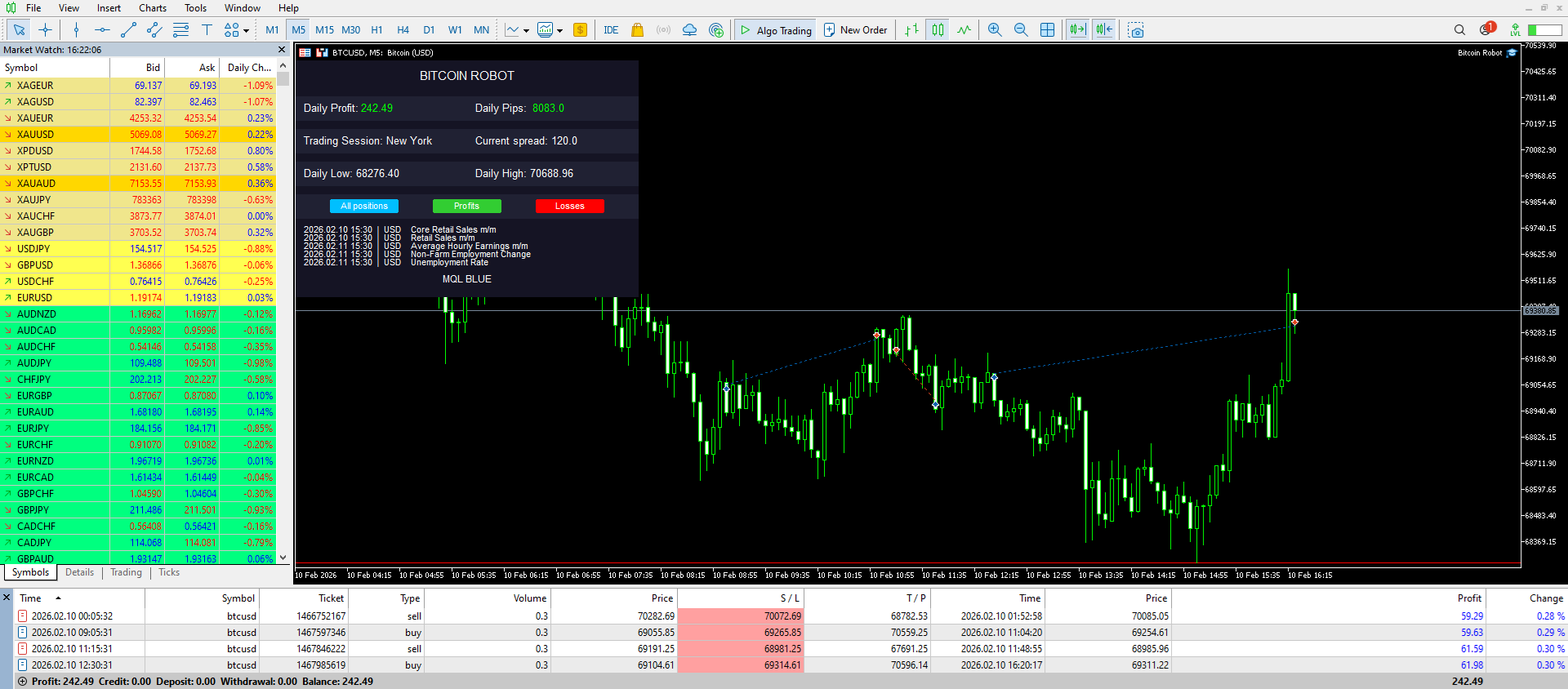Screen dimensions: 1568x689
Task: Switch the chart to H1 timeframe
Action: tap(376, 30)
